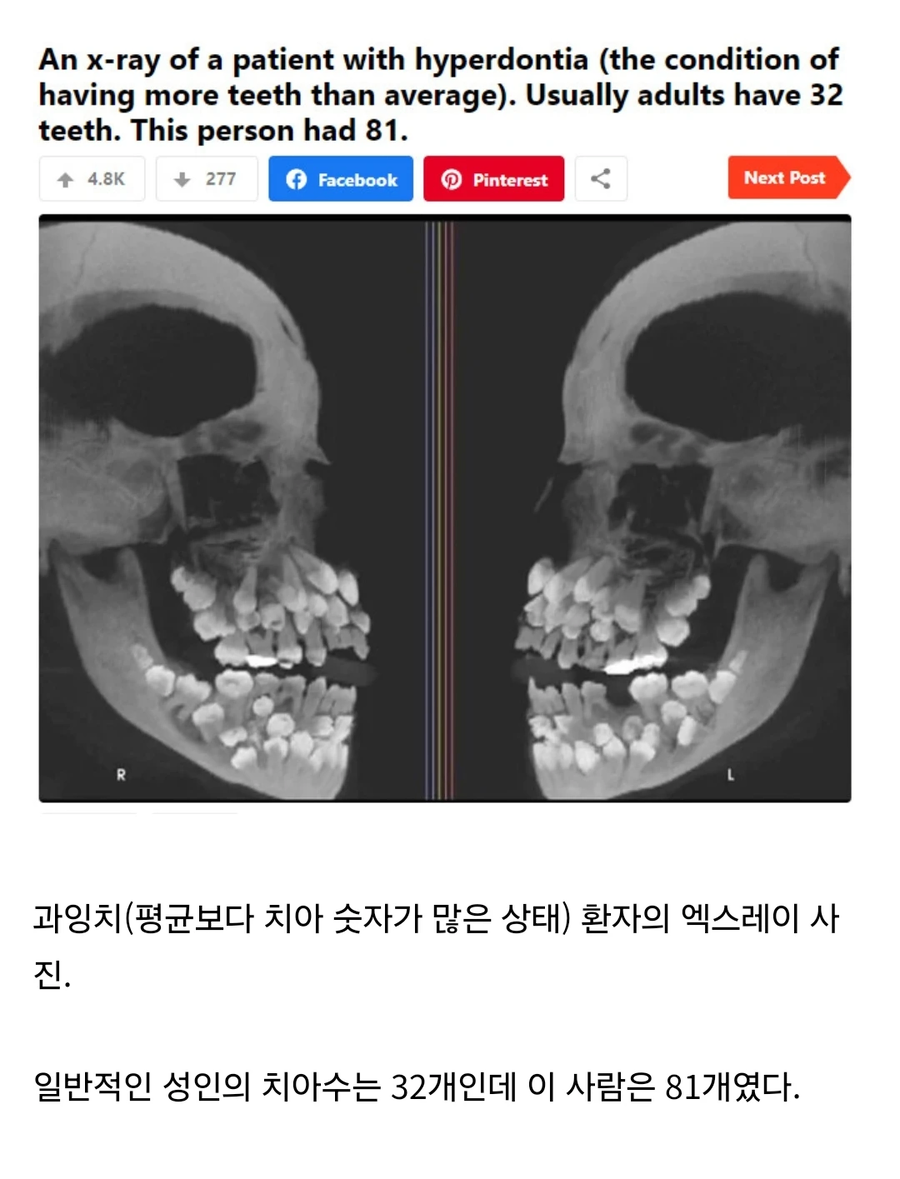Open the share options icon
Image resolution: width=900 pixels, height=1179 pixels.
pyautogui.click(x=601, y=179)
